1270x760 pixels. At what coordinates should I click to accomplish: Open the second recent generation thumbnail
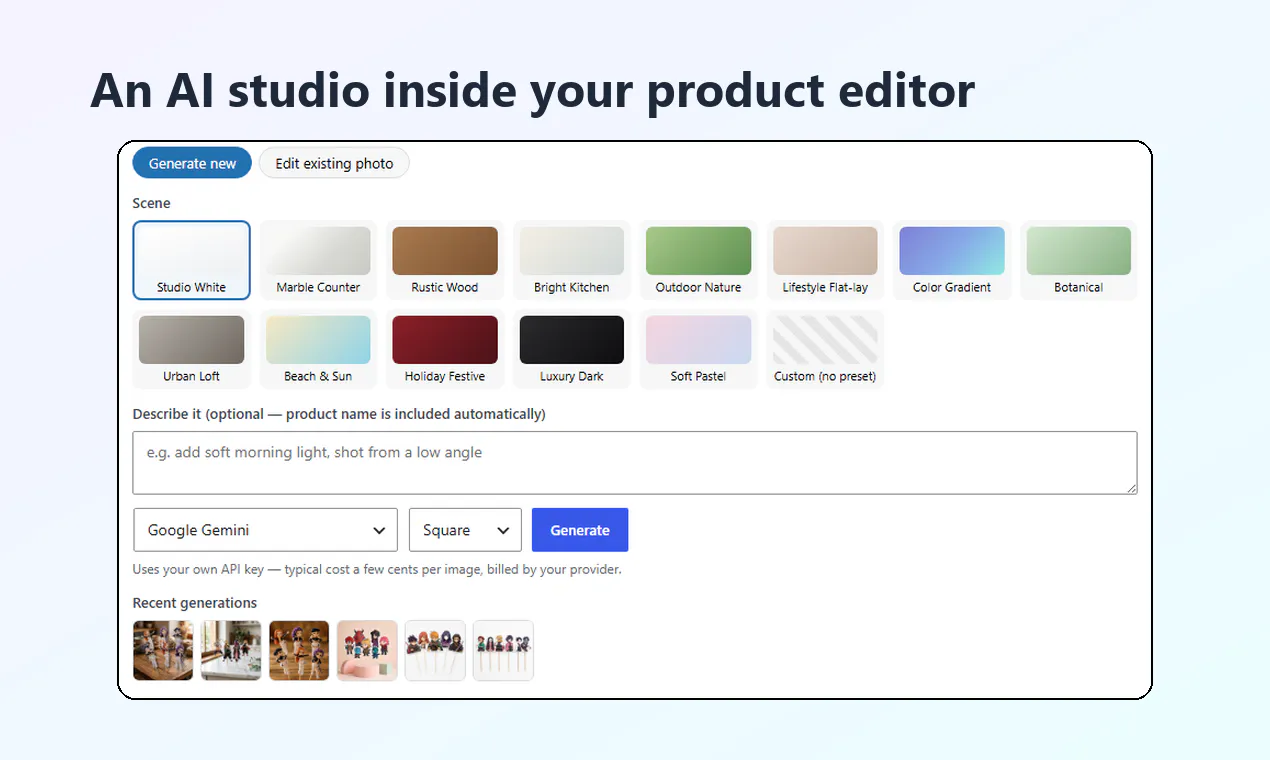click(x=231, y=650)
